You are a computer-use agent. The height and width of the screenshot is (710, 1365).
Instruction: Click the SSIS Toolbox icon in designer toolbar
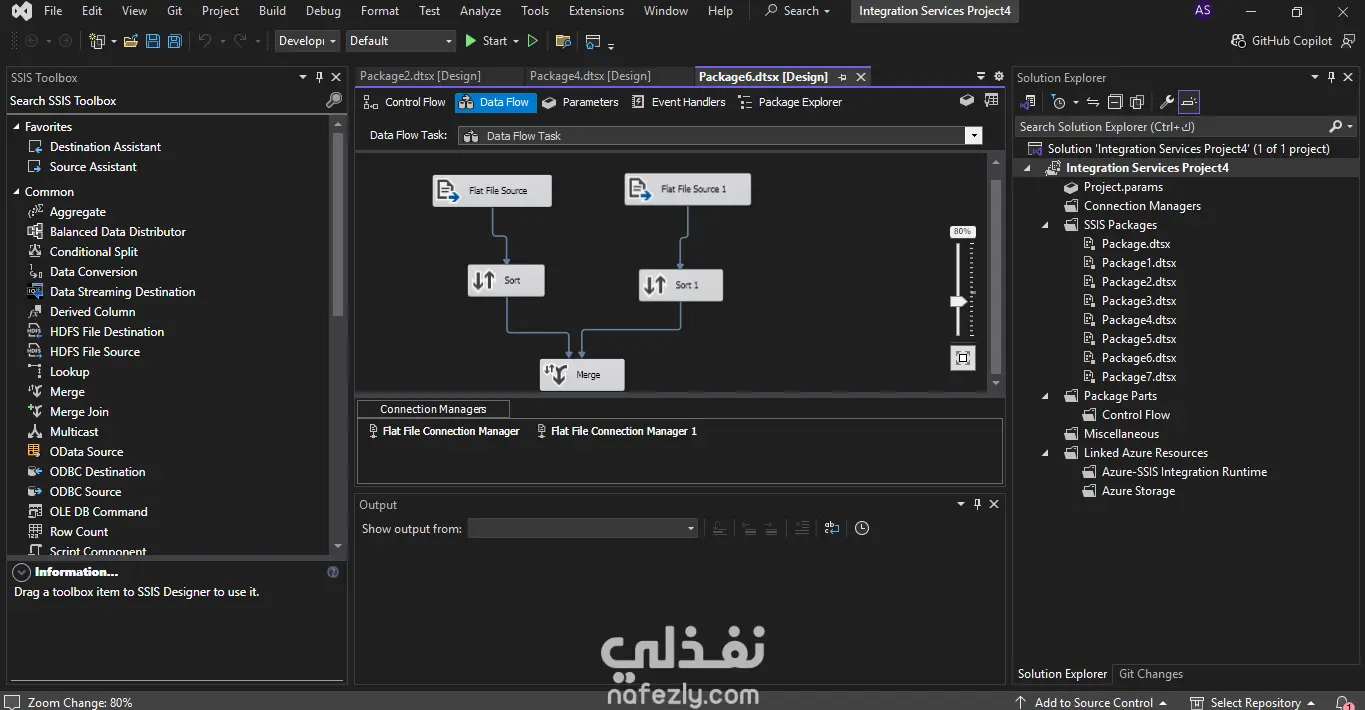point(966,100)
